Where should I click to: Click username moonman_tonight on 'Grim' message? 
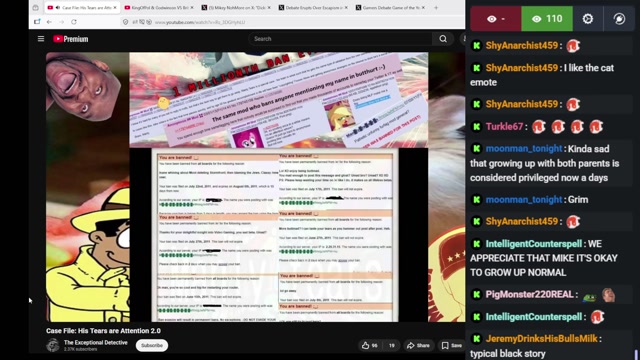(524, 200)
